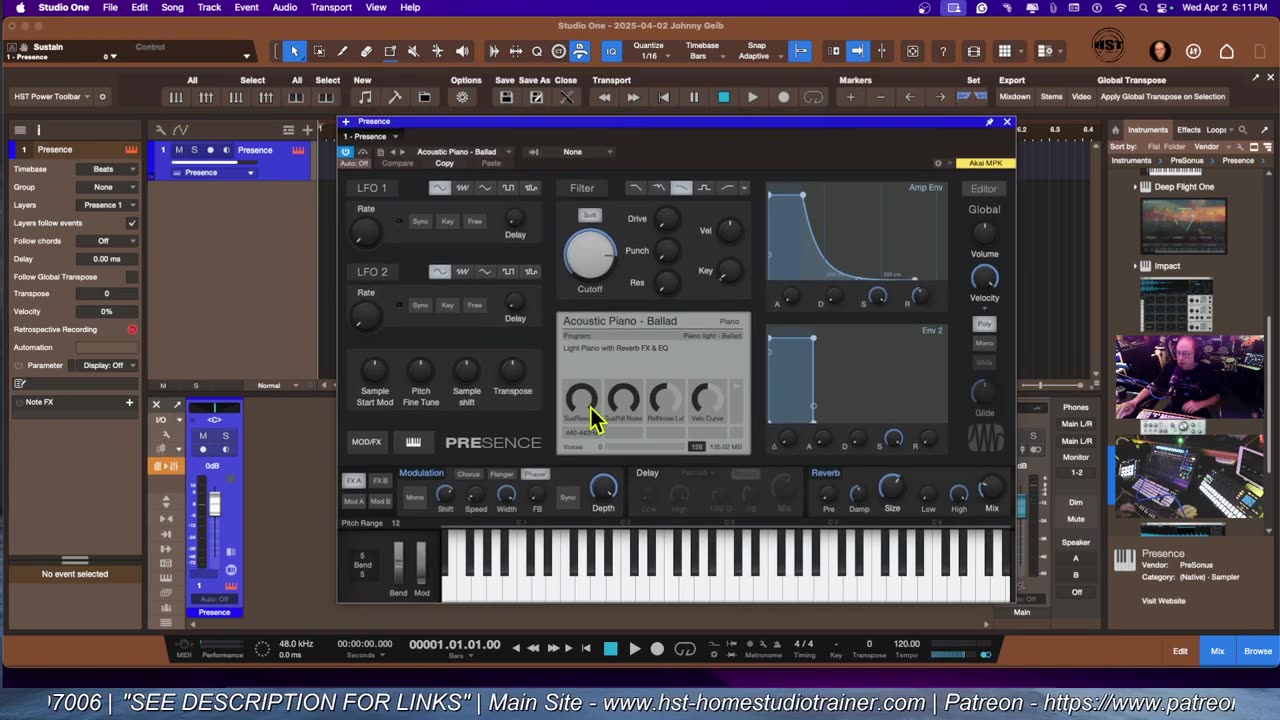Viewport: 1280px width, 720px height.
Task: Click the Visit Website link
Action: (x=1163, y=601)
